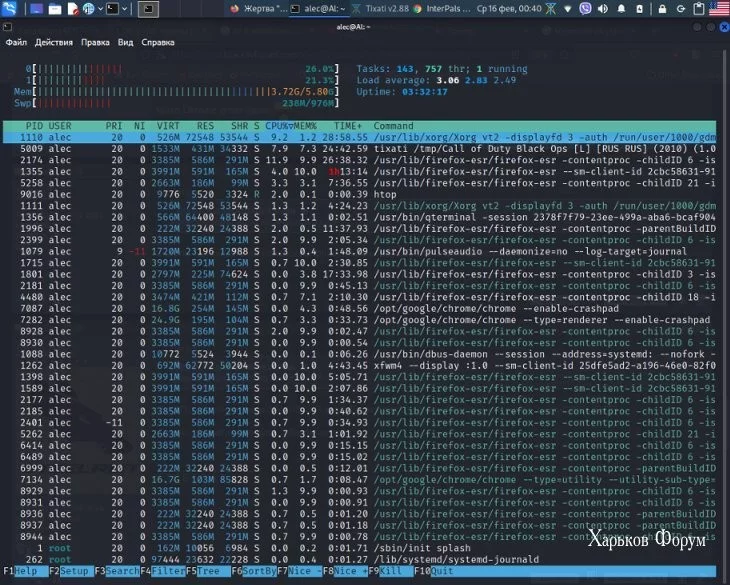This screenshot has width=730, height=585.
Task: Switch to the Tixati v2.88 taskbar window
Action: [x=380, y=8]
